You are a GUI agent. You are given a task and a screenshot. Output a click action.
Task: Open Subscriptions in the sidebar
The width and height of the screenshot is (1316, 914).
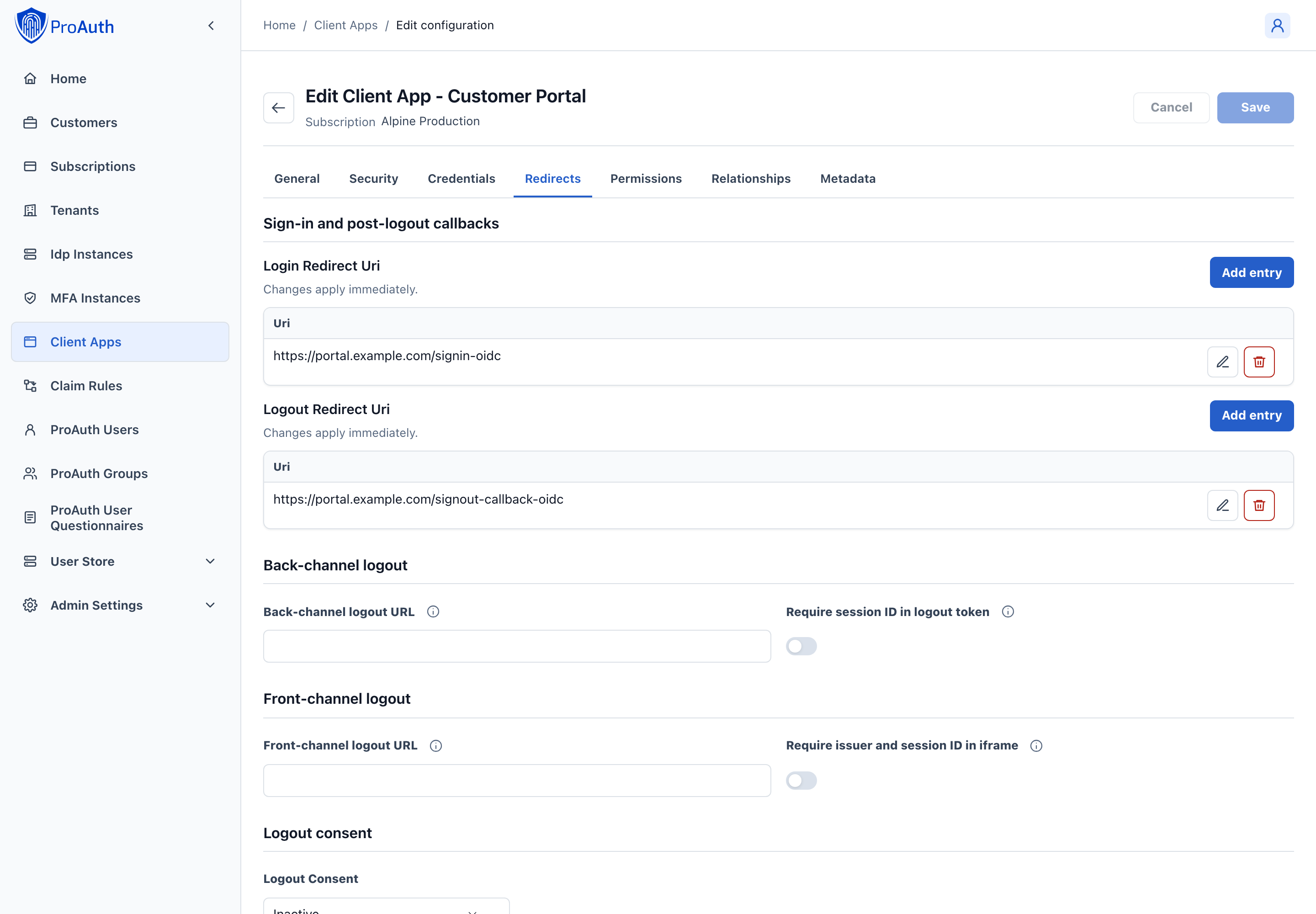pos(120,166)
